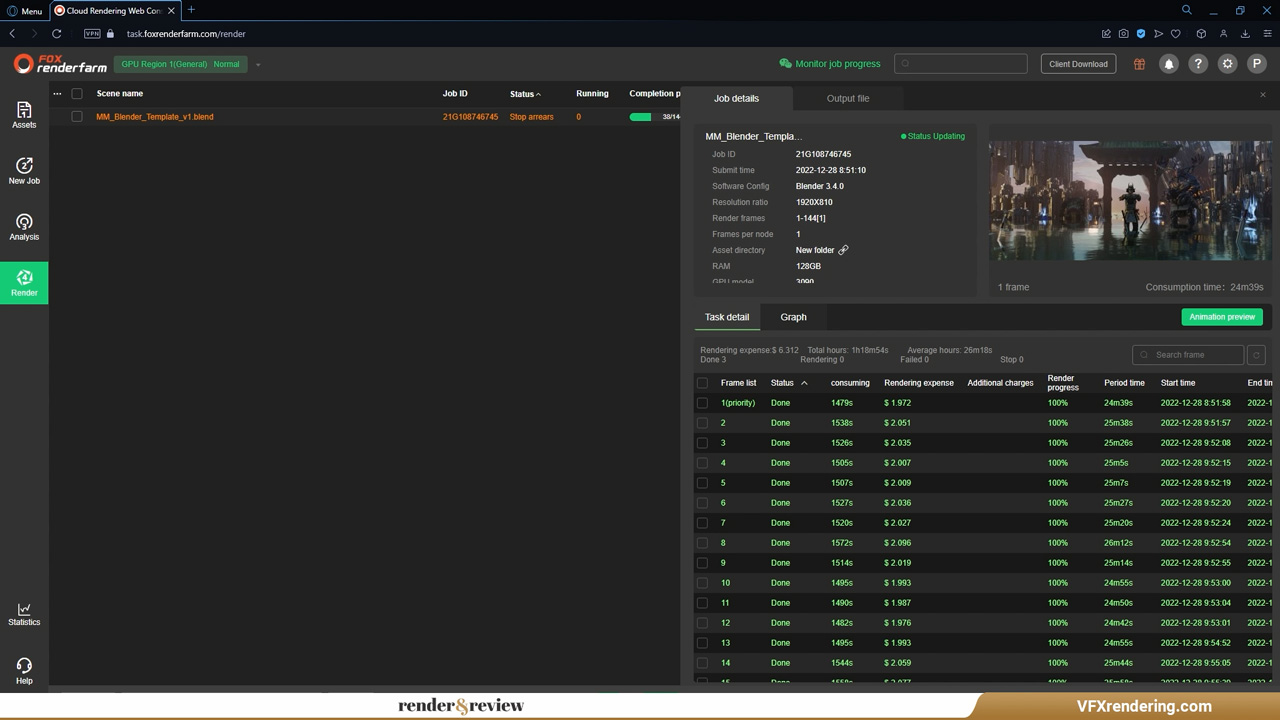Viewport: 1280px width, 720px height.
Task: Click the gift box icon
Action: click(1139, 64)
